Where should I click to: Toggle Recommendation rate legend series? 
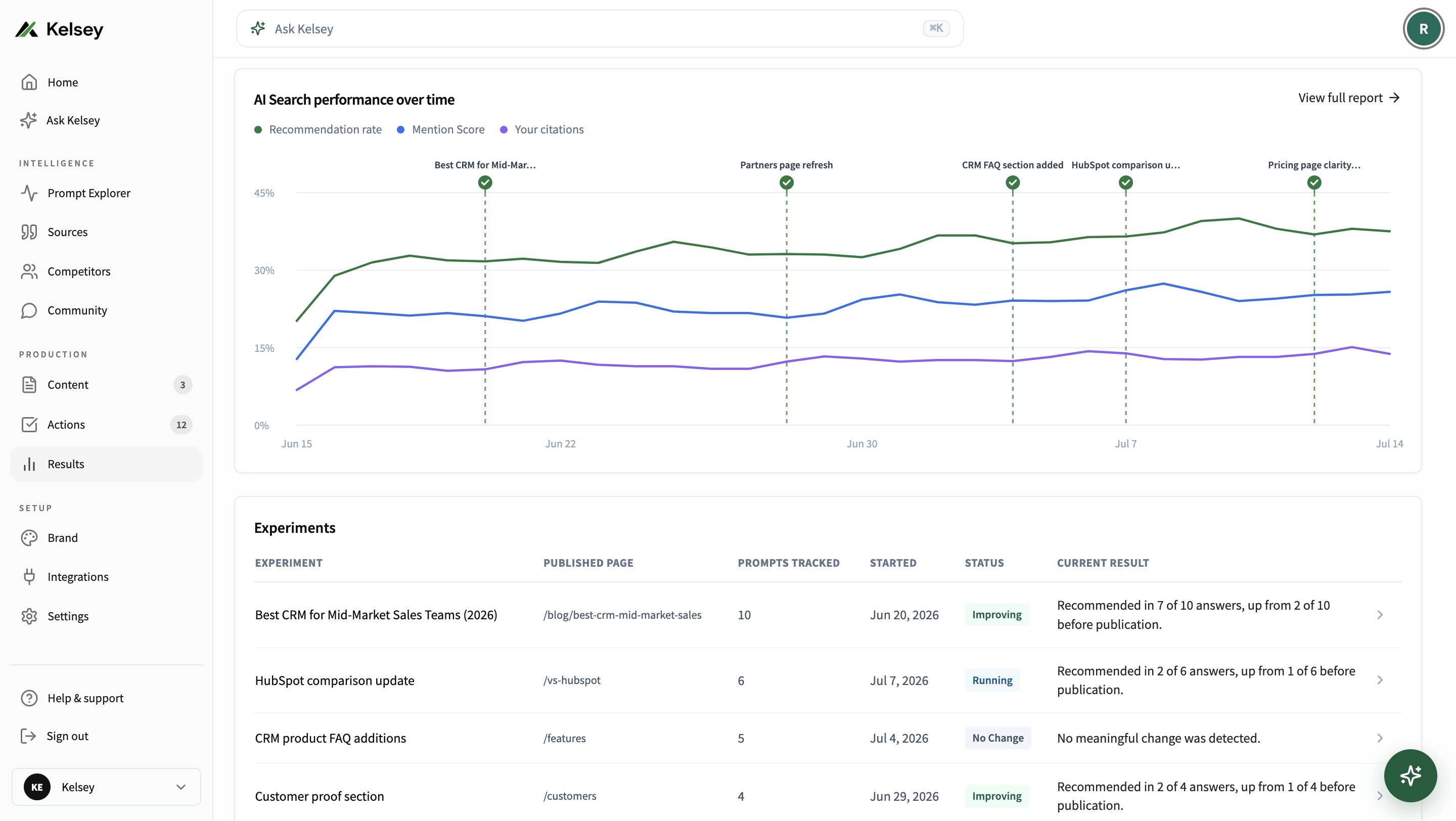[x=318, y=129]
